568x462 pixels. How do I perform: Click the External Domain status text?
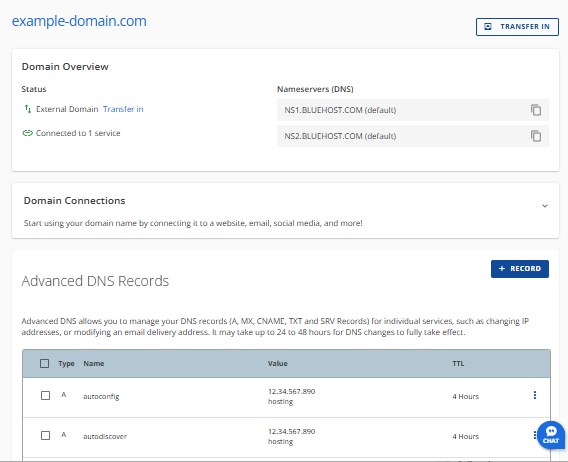pos(67,109)
